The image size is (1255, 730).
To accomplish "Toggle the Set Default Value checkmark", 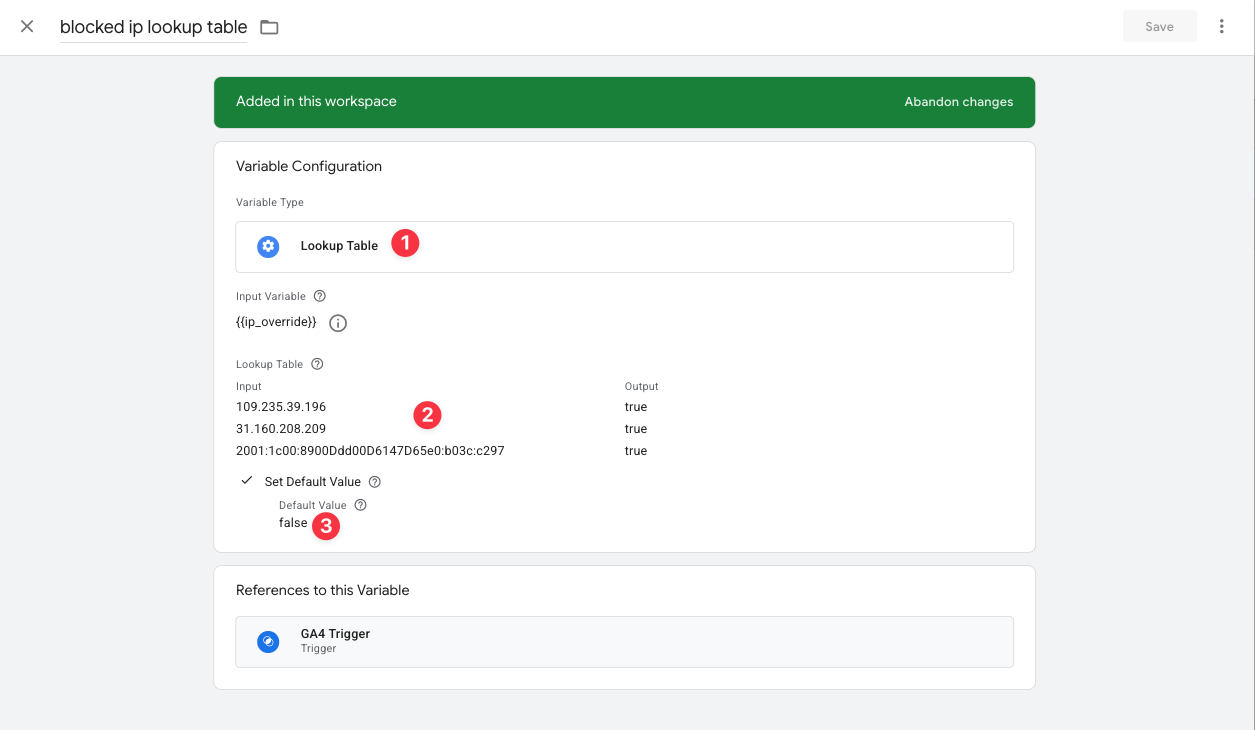I will pyautogui.click(x=247, y=481).
